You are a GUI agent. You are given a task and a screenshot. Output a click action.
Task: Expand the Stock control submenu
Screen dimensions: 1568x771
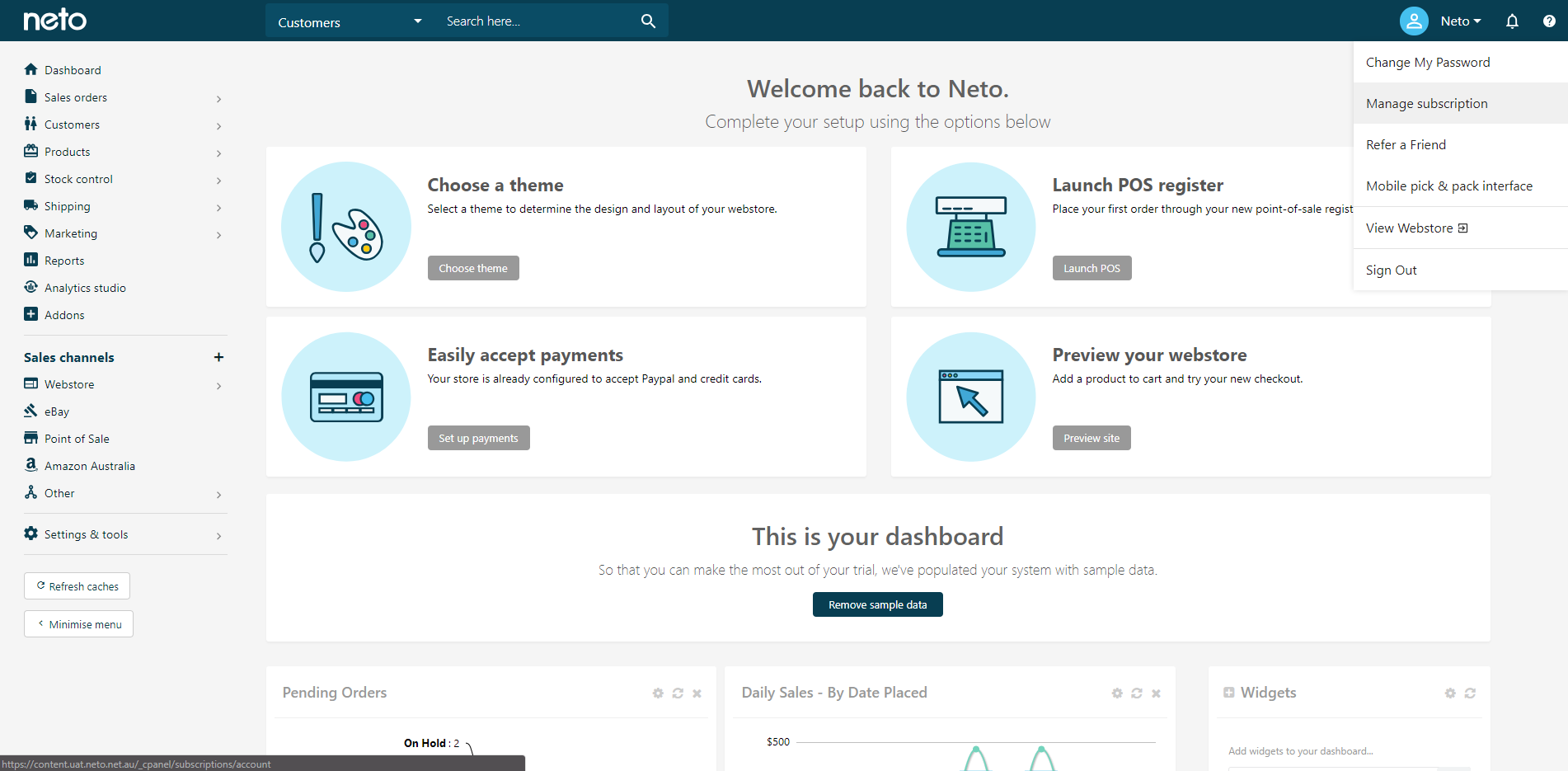[x=218, y=181]
